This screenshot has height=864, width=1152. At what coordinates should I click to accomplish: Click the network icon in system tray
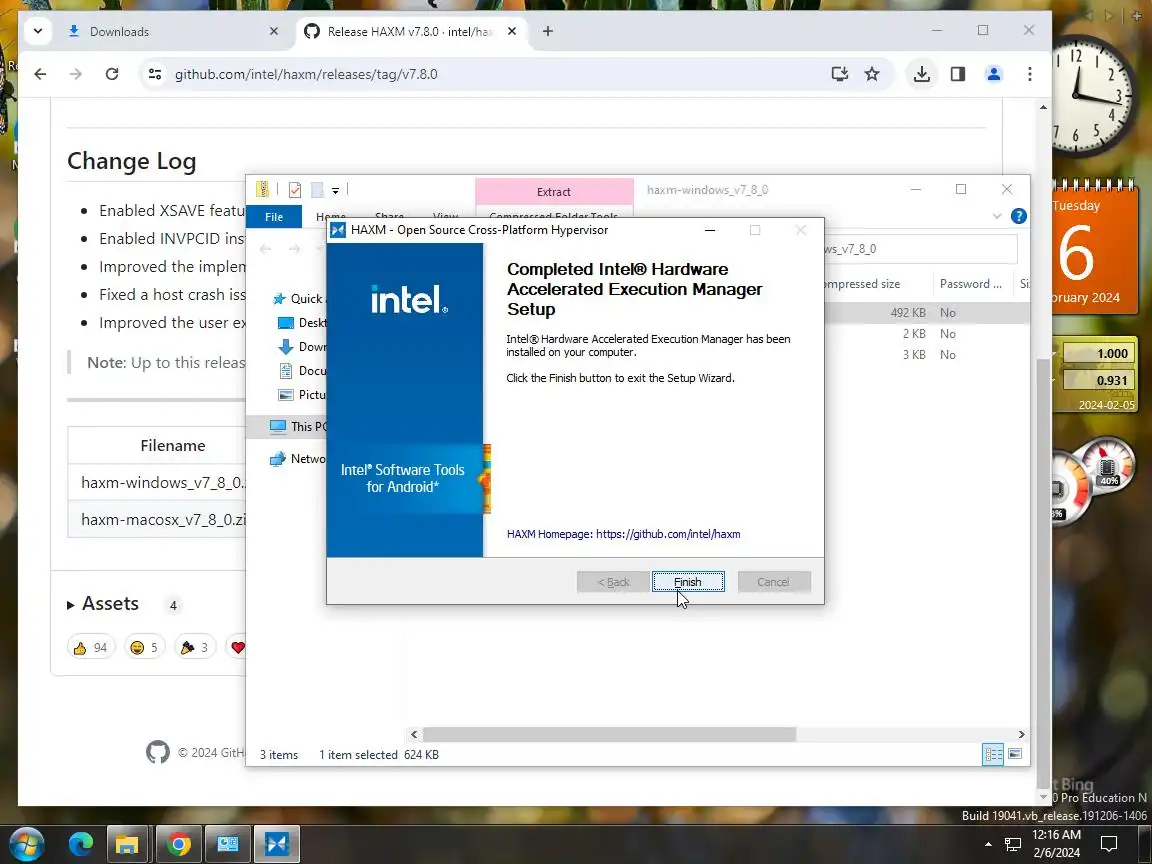coord(1013,844)
